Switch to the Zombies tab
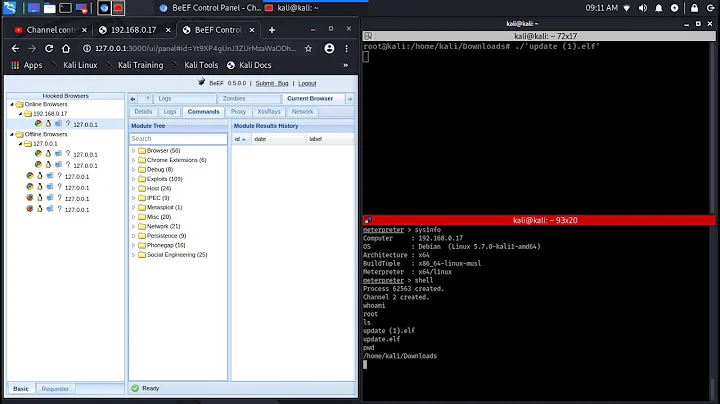The image size is (720, 404). (248, 99)
